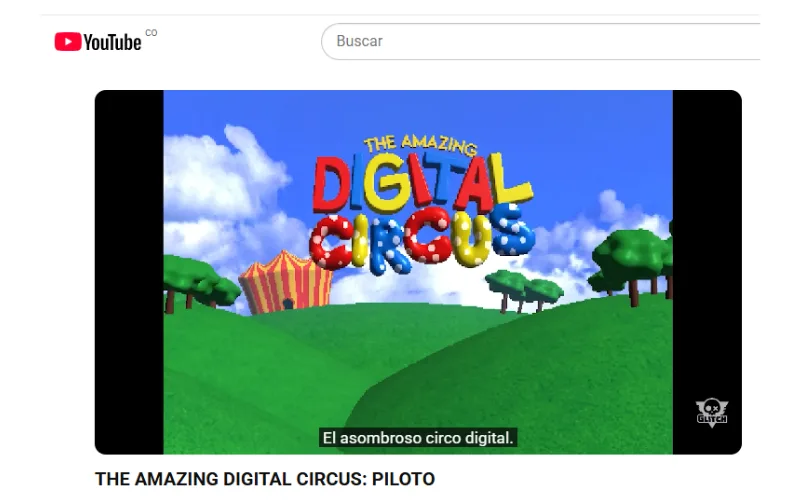Click the red YouTube play logo icon
The image size is (800, 500).
click(68, 41)
